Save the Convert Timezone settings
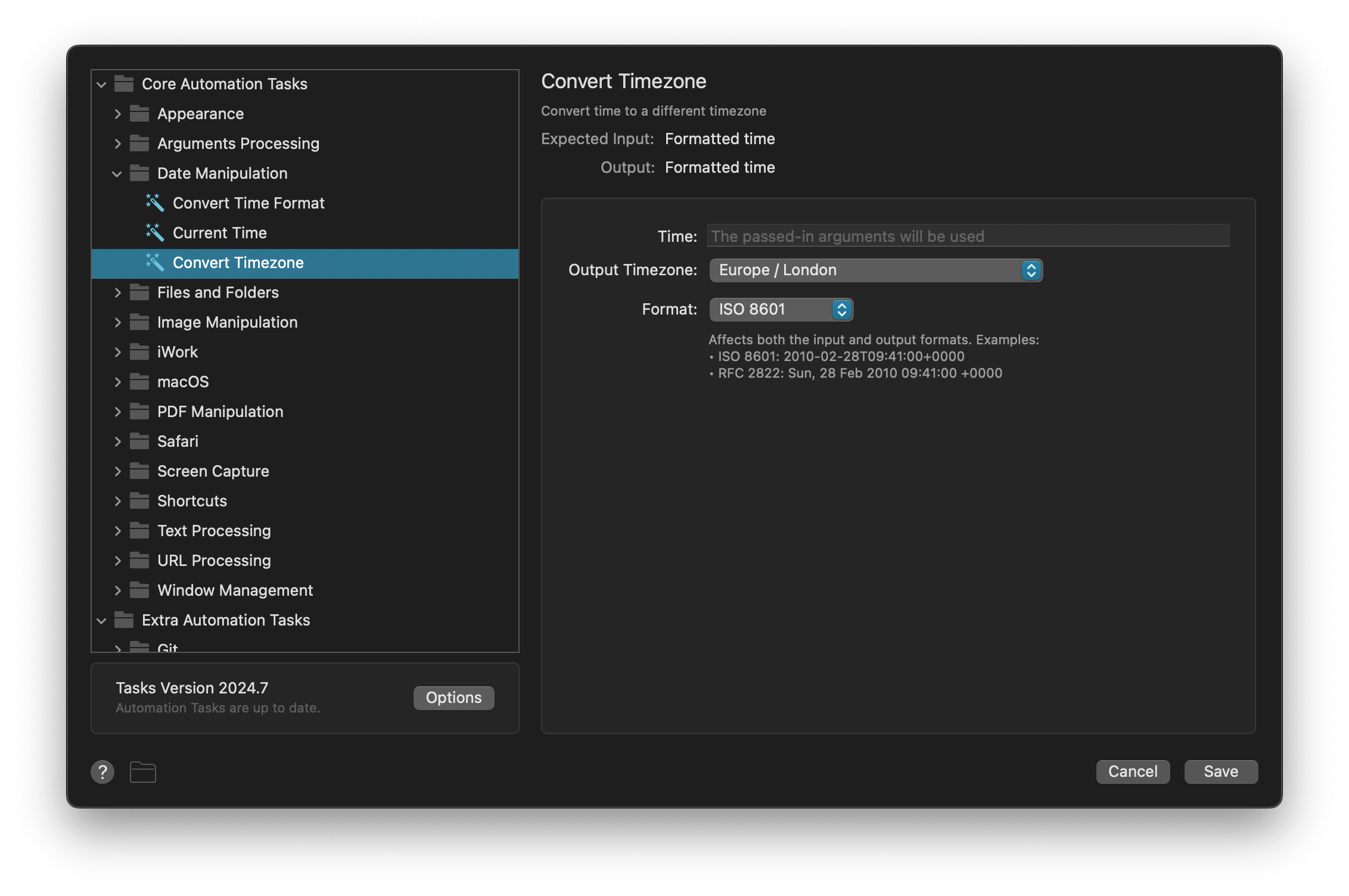Image resolution: width=1349 pixels, height=896 pixels. (x=1220, y=771)
